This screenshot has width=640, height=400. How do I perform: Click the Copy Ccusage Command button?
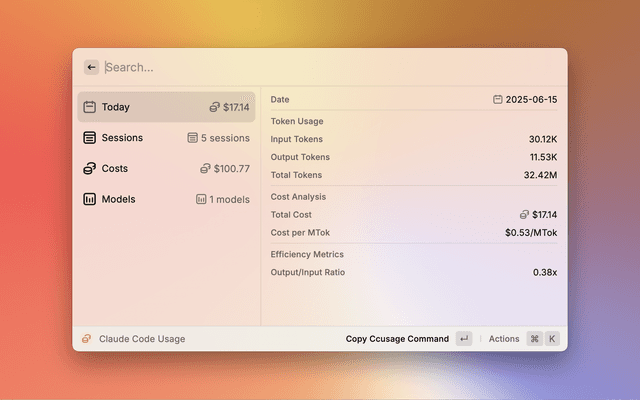coord(397,339)
